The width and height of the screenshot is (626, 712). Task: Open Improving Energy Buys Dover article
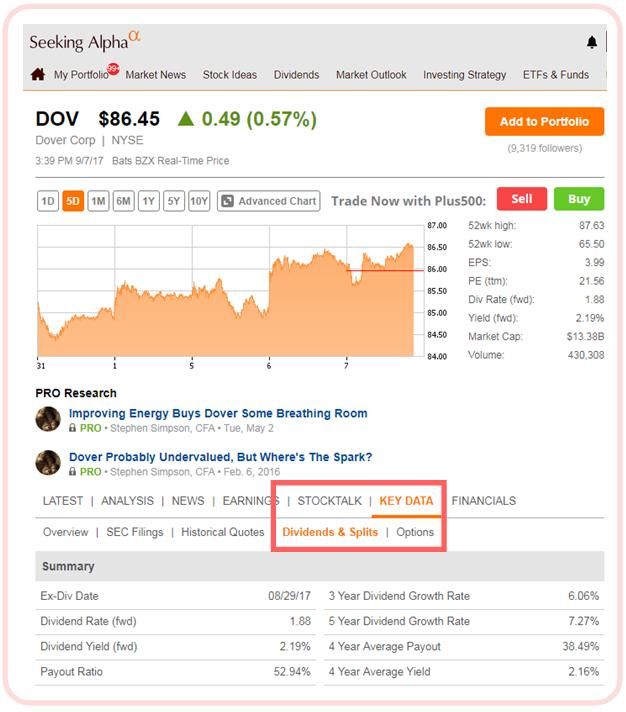[218, 413]
